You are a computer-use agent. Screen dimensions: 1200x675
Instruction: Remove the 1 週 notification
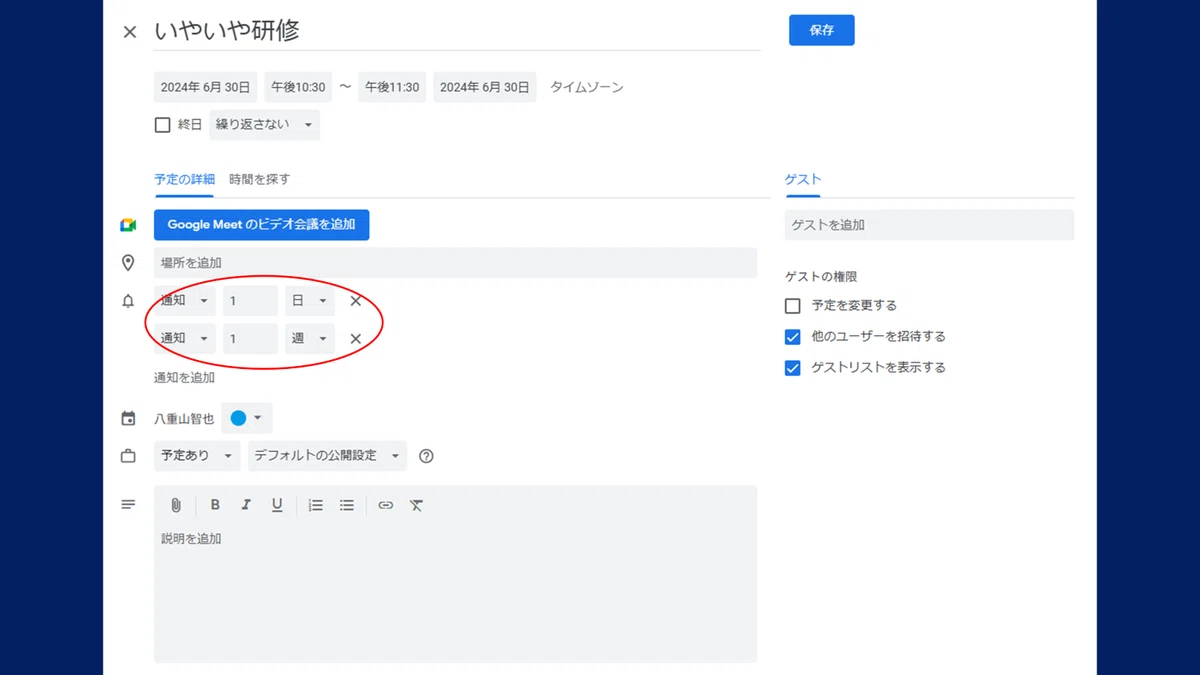[355, 339]
